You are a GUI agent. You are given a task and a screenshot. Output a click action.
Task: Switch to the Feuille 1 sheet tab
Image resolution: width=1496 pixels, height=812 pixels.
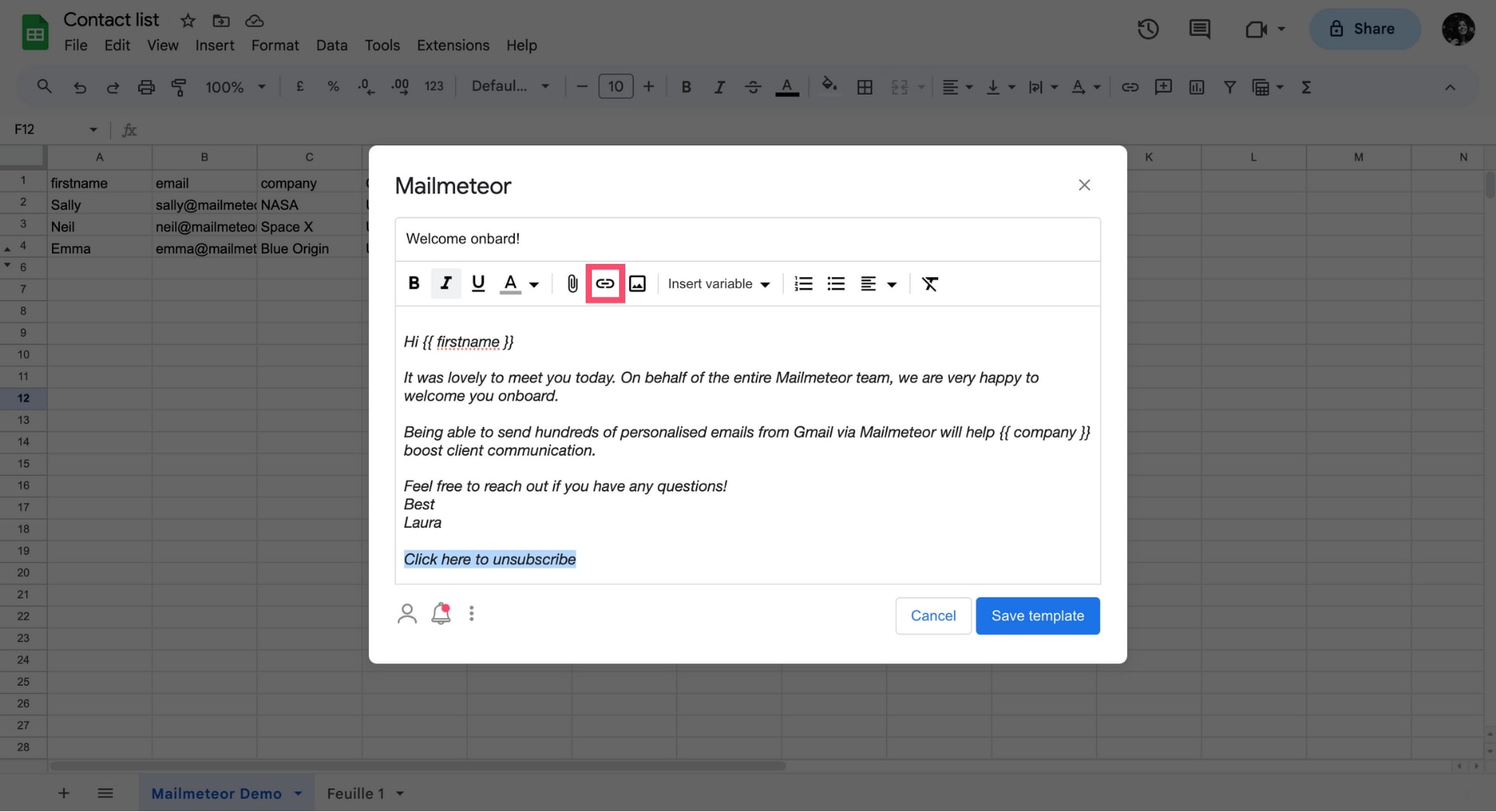click(x=356, y=793)
